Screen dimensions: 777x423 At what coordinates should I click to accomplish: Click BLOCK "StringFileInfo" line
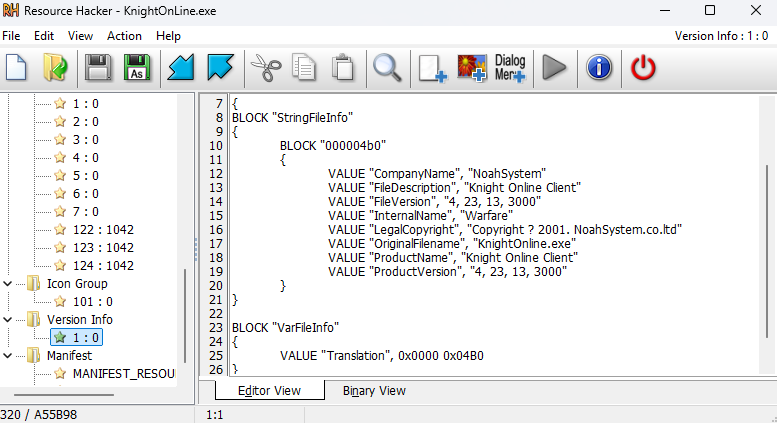(292, 118)
